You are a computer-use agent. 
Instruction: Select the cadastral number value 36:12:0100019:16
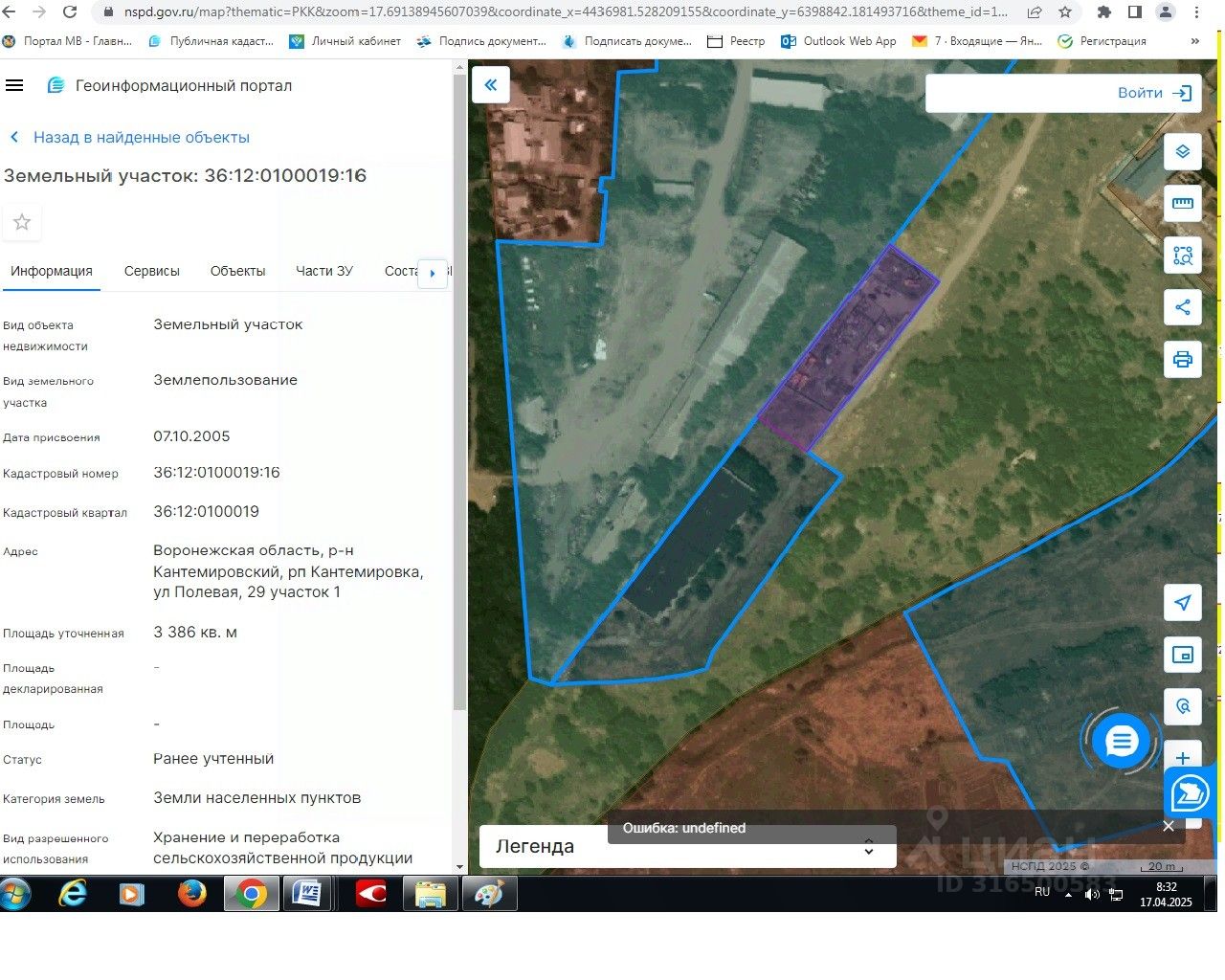tap(216, 472)
